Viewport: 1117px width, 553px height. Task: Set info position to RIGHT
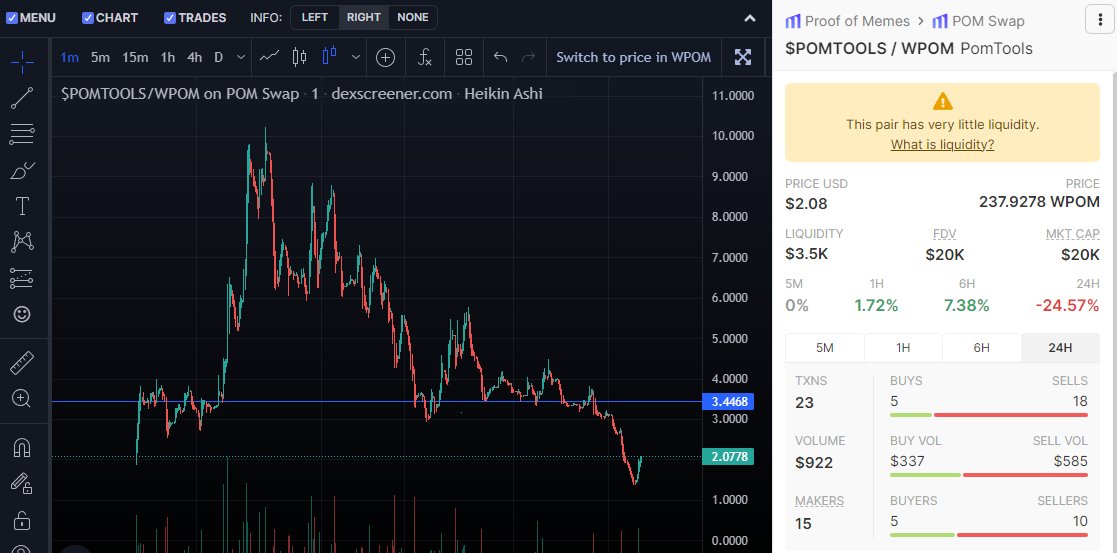tap(364, 17)
